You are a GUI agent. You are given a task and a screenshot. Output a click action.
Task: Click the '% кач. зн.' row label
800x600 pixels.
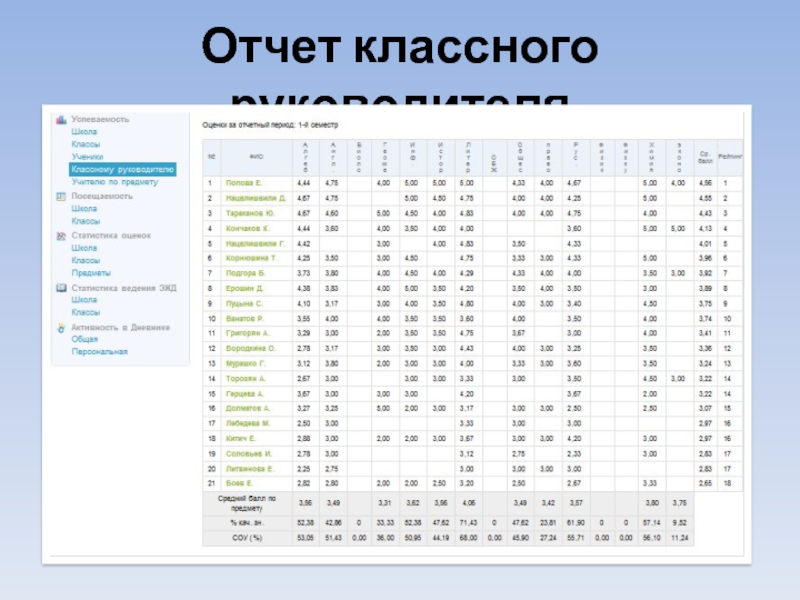click(247, 523)
